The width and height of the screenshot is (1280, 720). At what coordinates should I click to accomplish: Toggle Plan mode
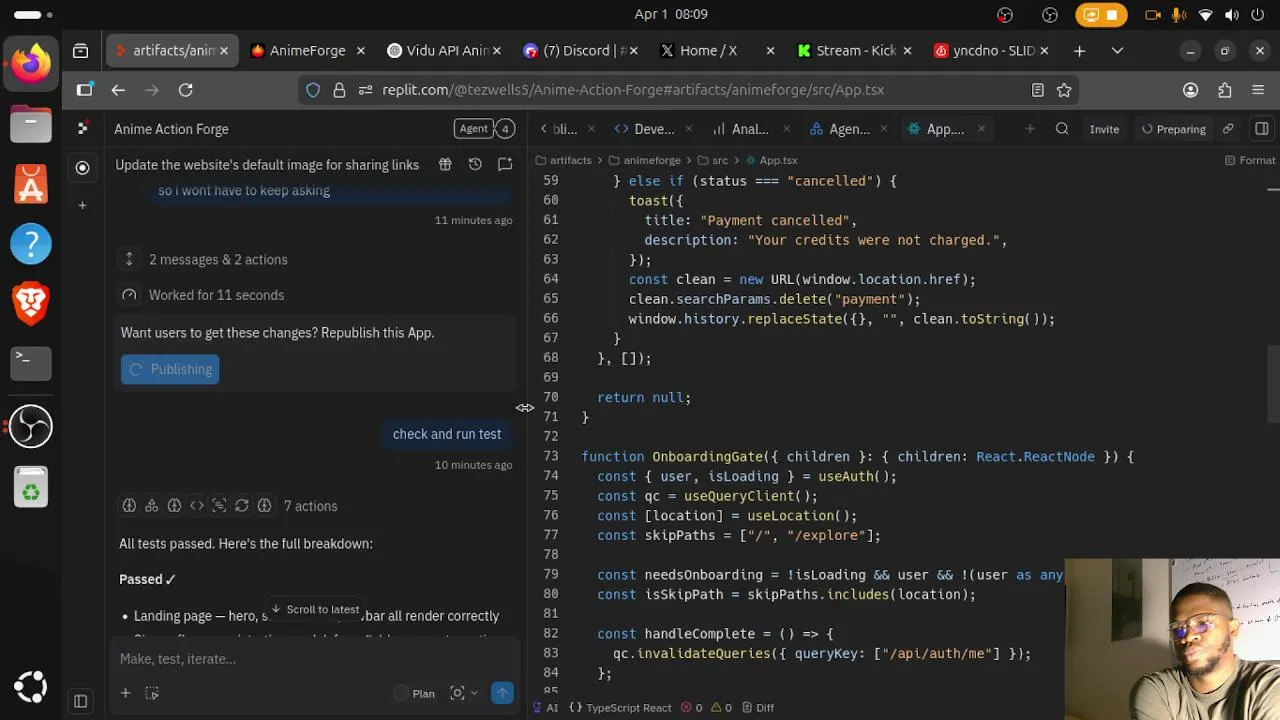(x=414, y=693)
